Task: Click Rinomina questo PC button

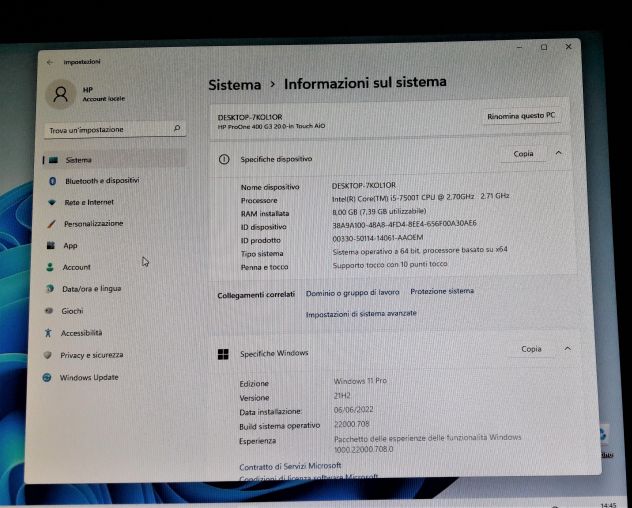Action: click(521, 116)
